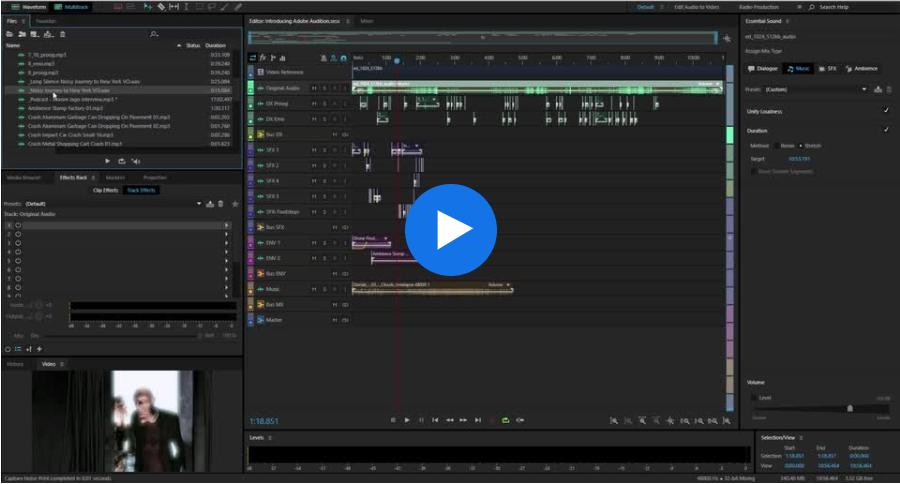Delete selected file with trash icon in Files panel
The width and height of the screenshot is (900, 484).
click(63, 34)
